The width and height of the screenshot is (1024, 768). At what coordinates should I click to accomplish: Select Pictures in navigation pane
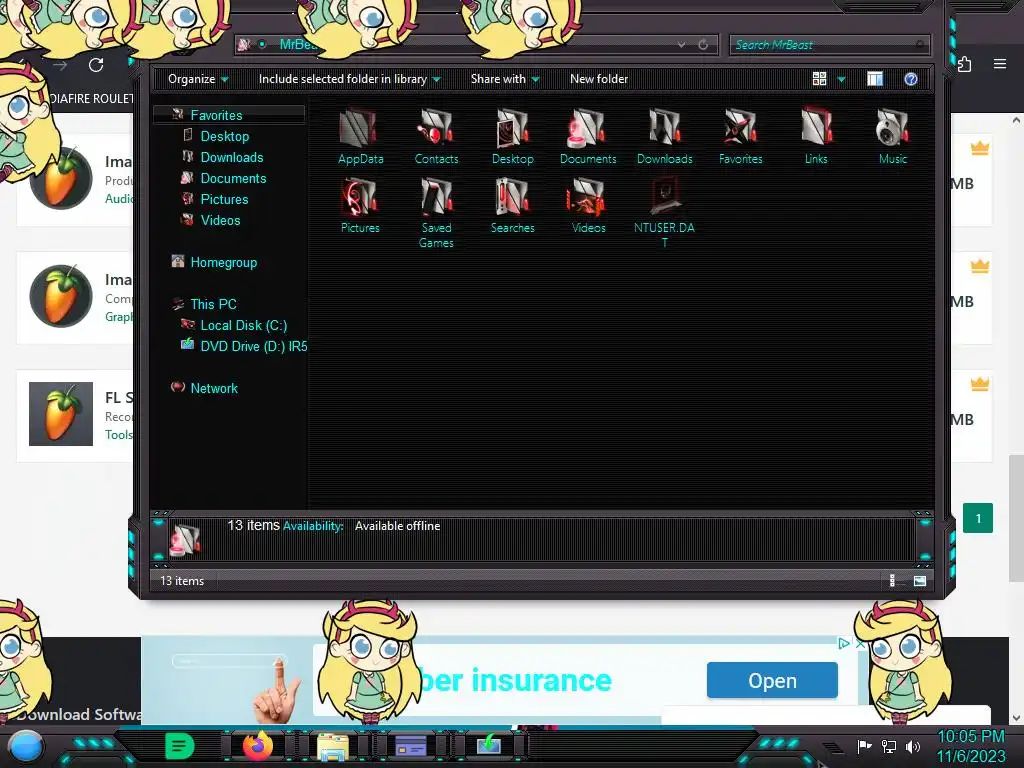(x=224, y=199)
